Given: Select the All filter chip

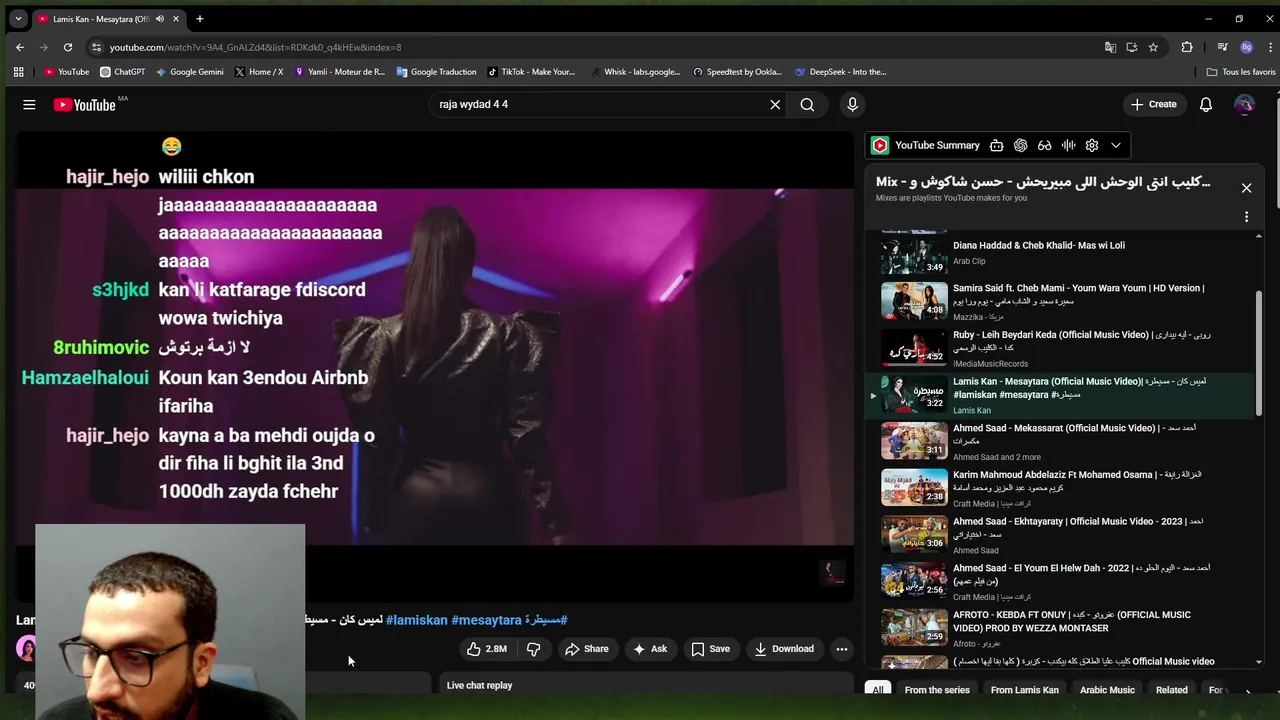Looking at the screenshot, I should [x=878, y=690].
